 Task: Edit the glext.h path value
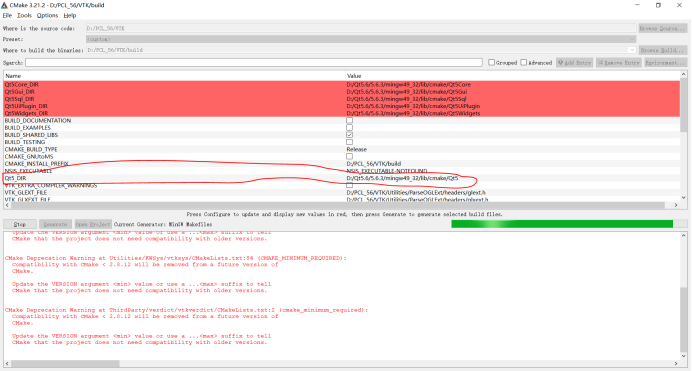pos(416,192)
